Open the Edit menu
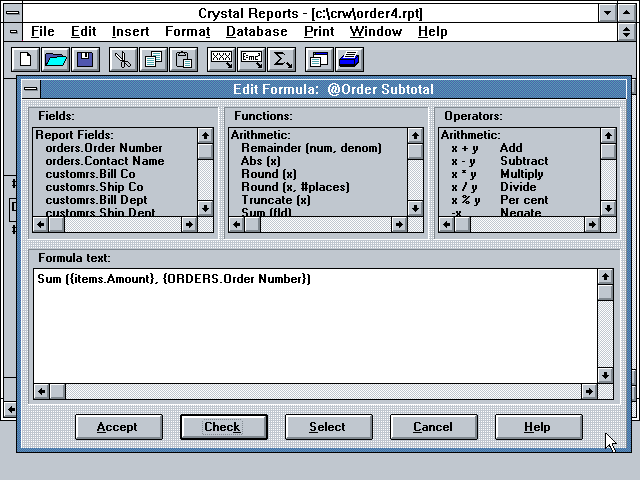The image size is (640, 480). (x=83, y=31)
